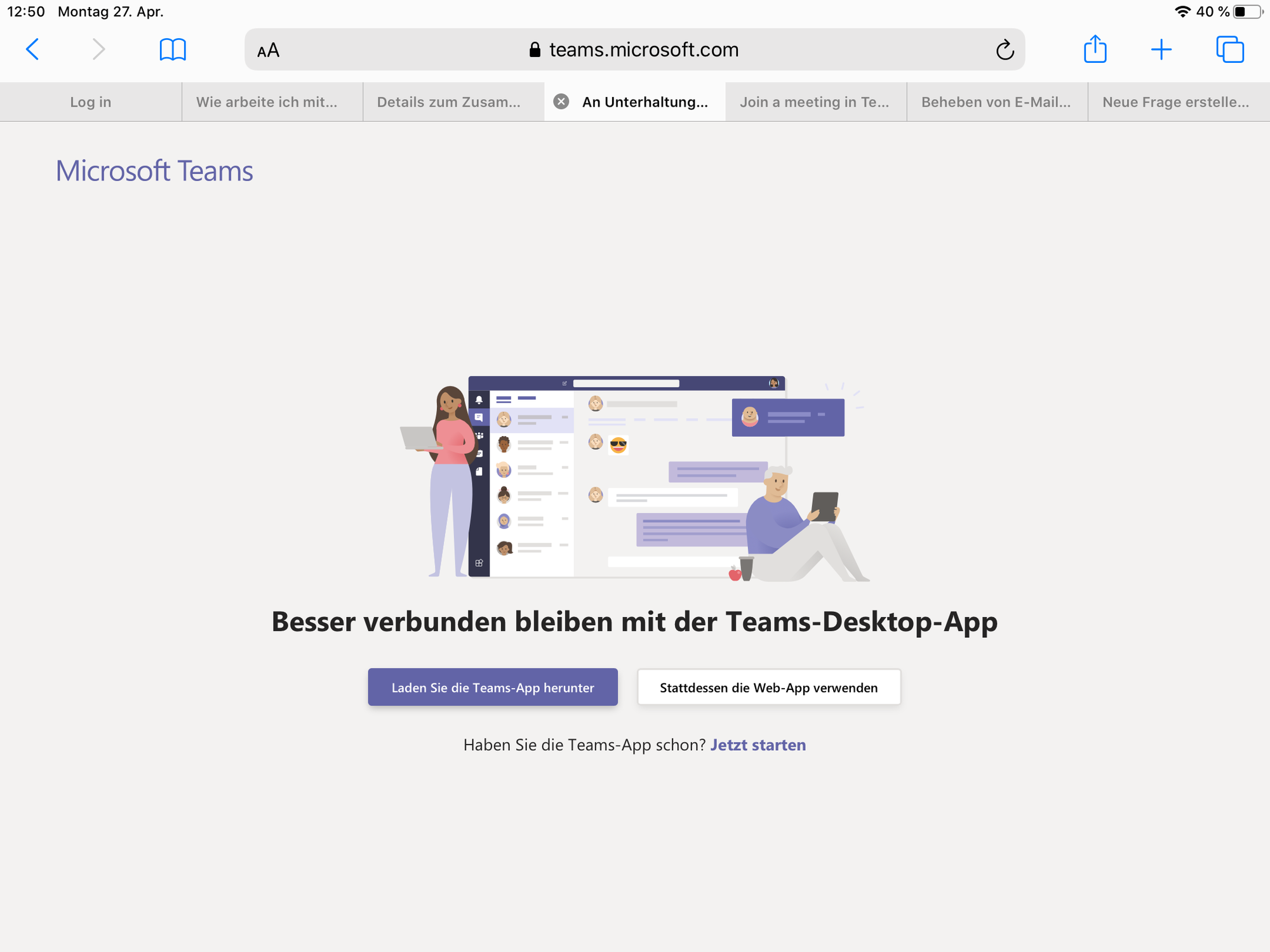1270x952 pixels.
Task: Tap the Wi-Fi status icon
Action: pos(1182,11)
